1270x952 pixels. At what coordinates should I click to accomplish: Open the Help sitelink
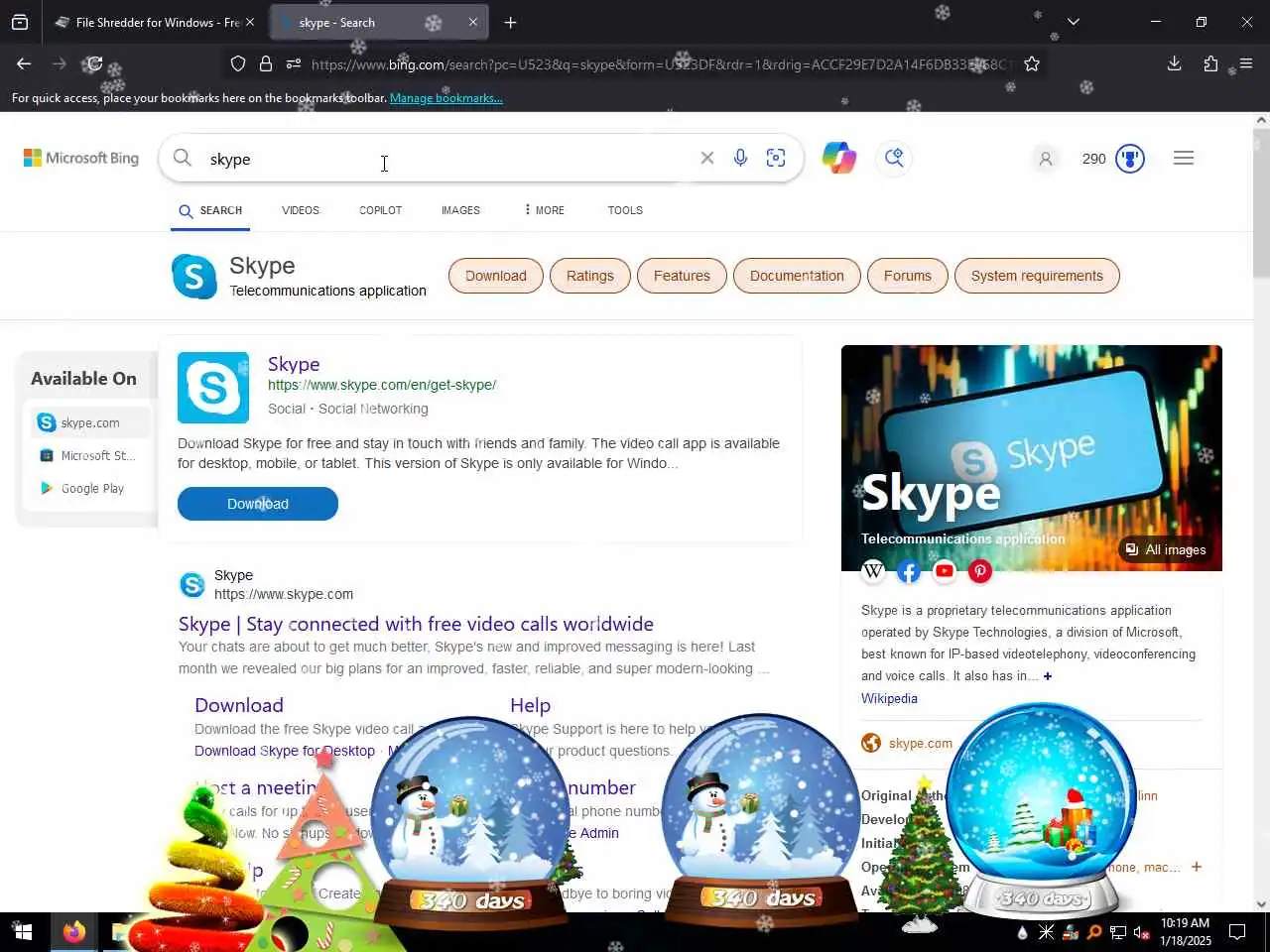click(x=530, y=705)
